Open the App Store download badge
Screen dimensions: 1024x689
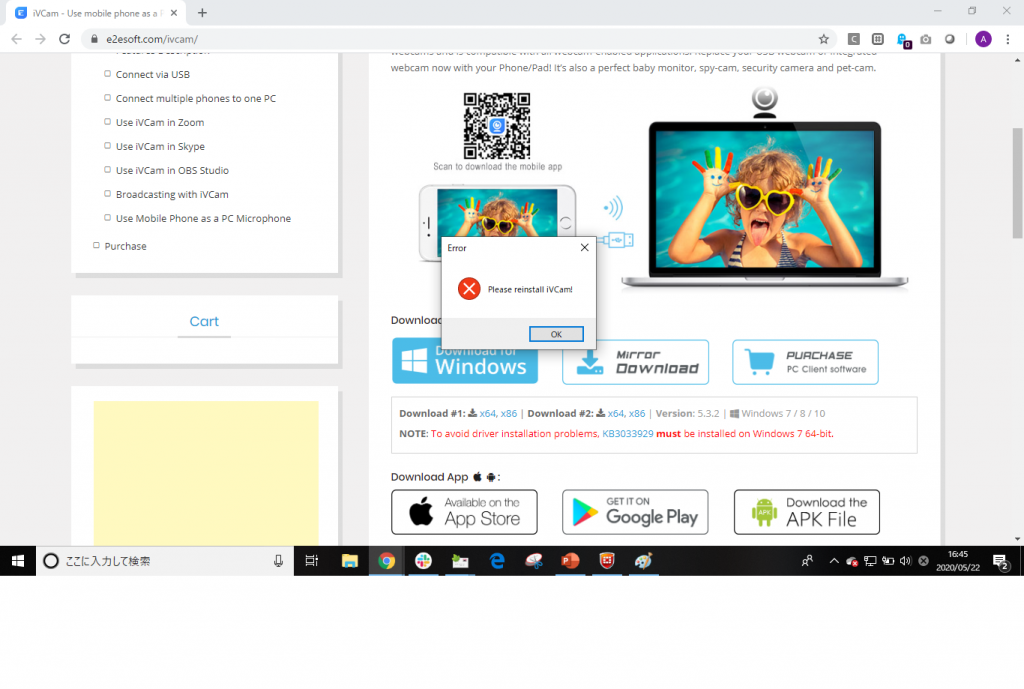464,512
